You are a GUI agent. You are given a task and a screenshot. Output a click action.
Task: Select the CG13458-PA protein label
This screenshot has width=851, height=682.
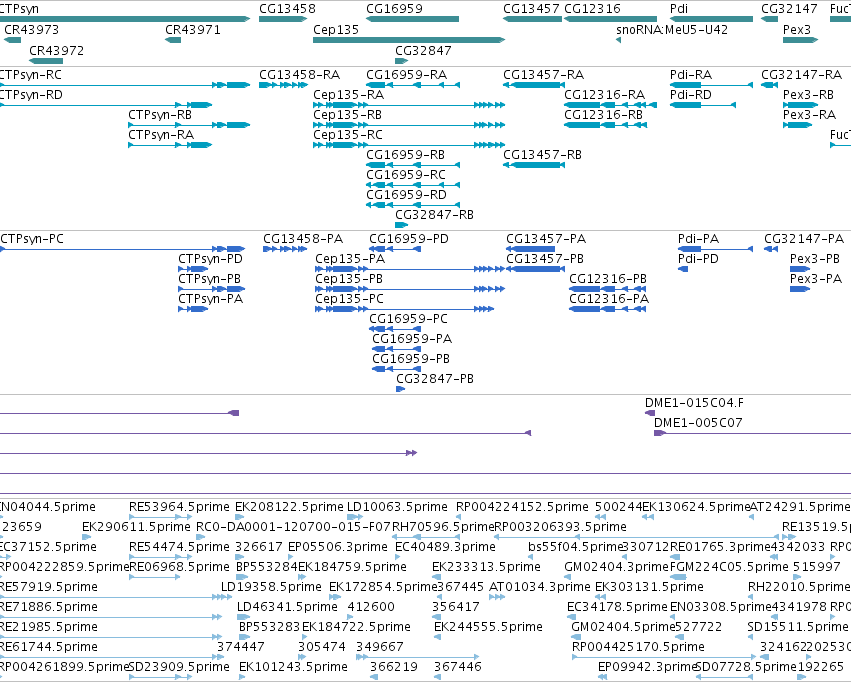[303, 239]
